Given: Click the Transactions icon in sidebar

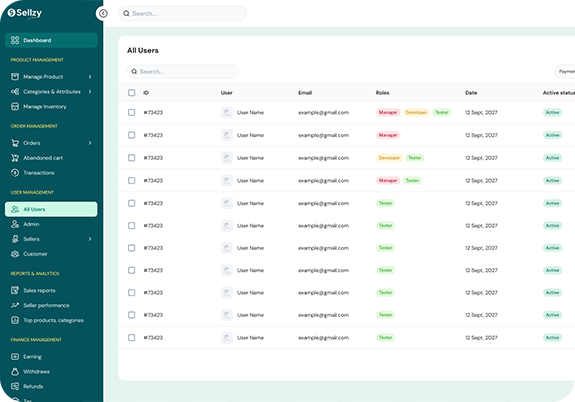Looking at the screenshot, I should click(x=15, y=173).
